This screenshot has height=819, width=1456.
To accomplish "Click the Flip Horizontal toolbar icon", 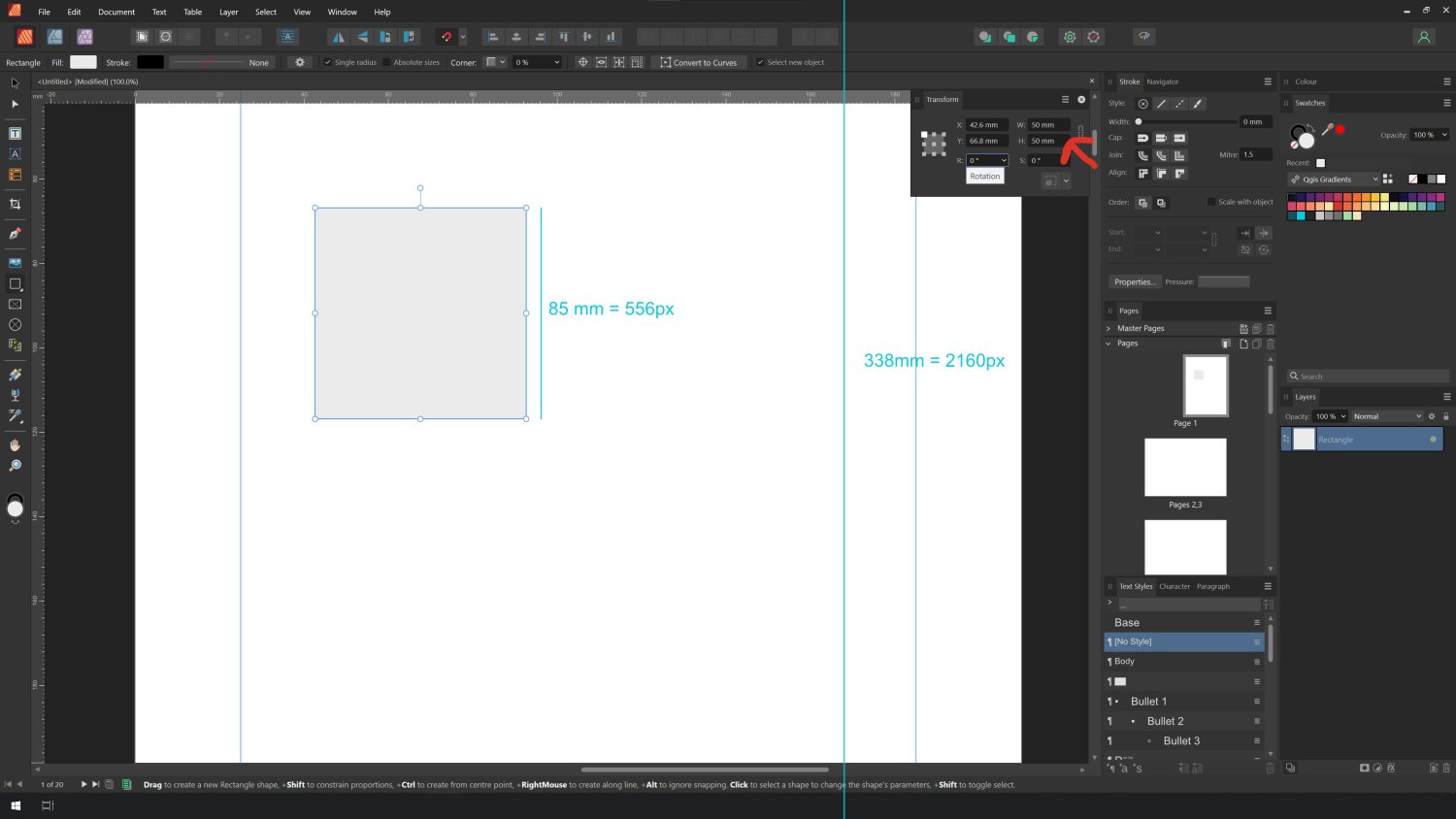I will point(338,37).
